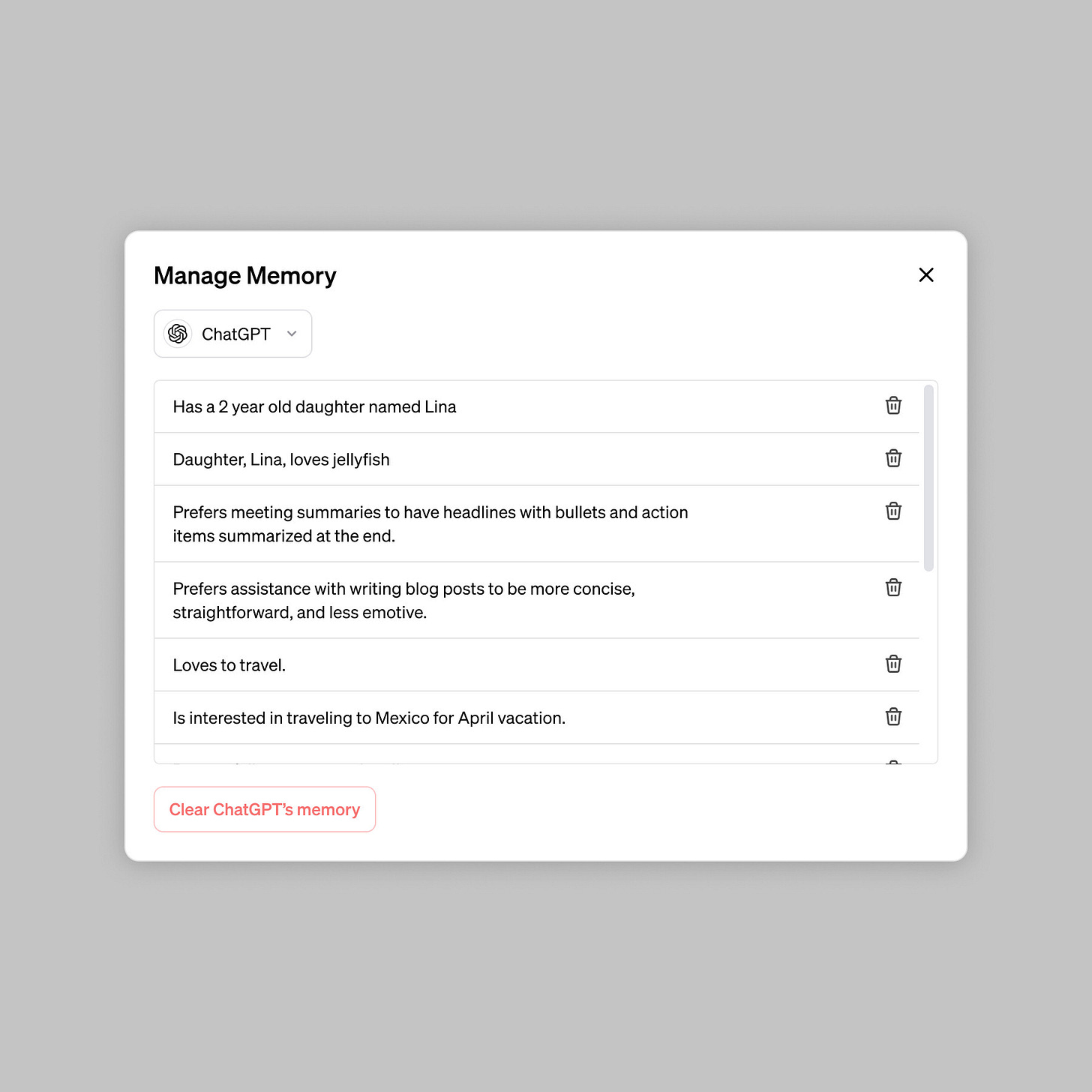Delete the partially visible bottom memory entry
Viewport: 1092px width, 1092px height.
892,765
